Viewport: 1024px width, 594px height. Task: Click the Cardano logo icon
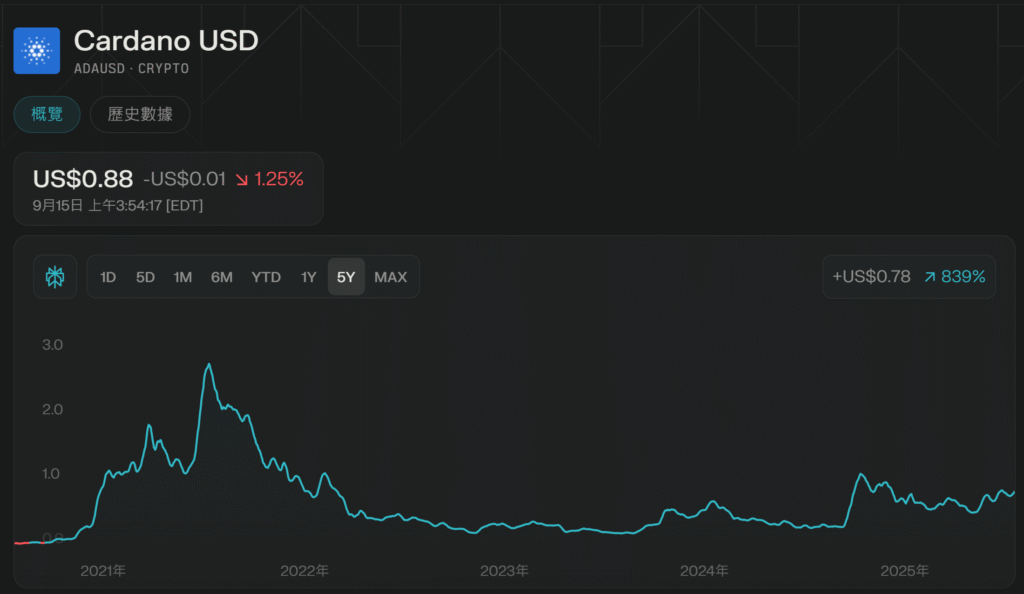pyautogui.click(x=37, y=50)
